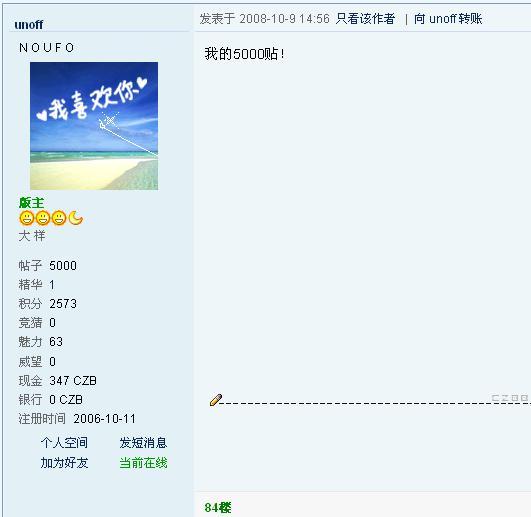
Task: Click the 积分 2573 score entry
Action: click(48, 304)
